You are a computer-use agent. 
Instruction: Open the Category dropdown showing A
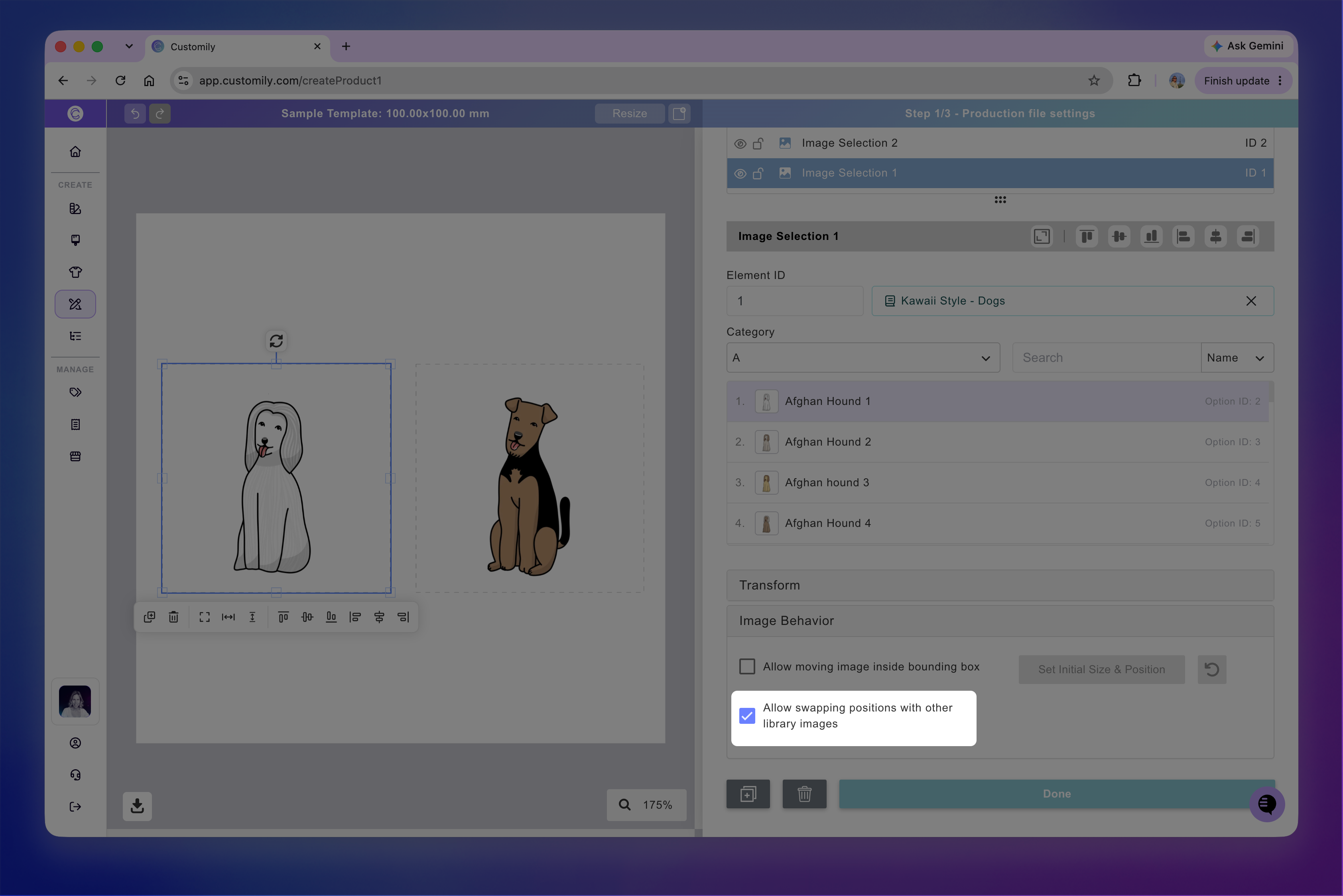pos(863,358)
